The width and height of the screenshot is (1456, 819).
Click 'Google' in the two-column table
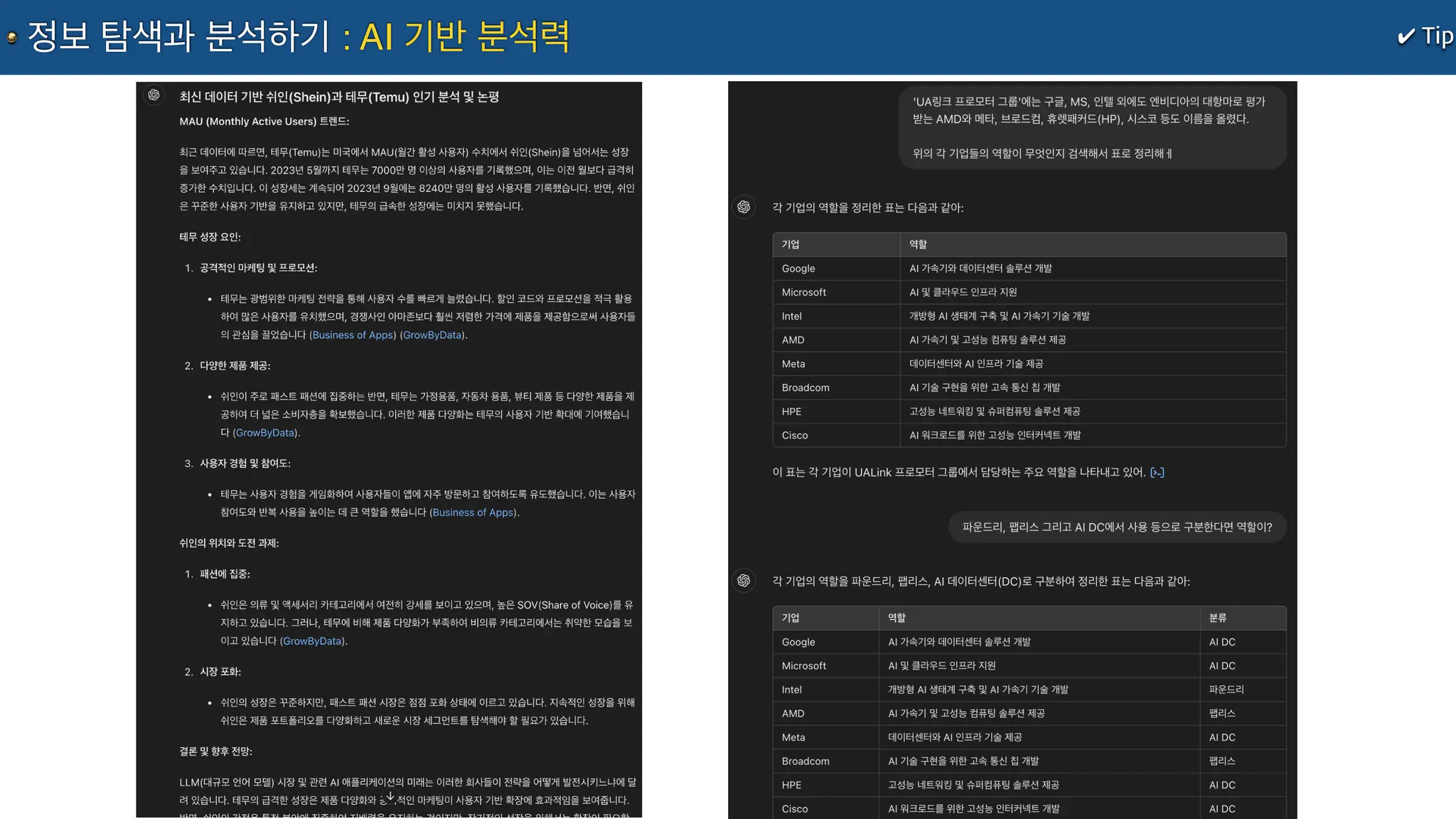click(x=798, y=268)
